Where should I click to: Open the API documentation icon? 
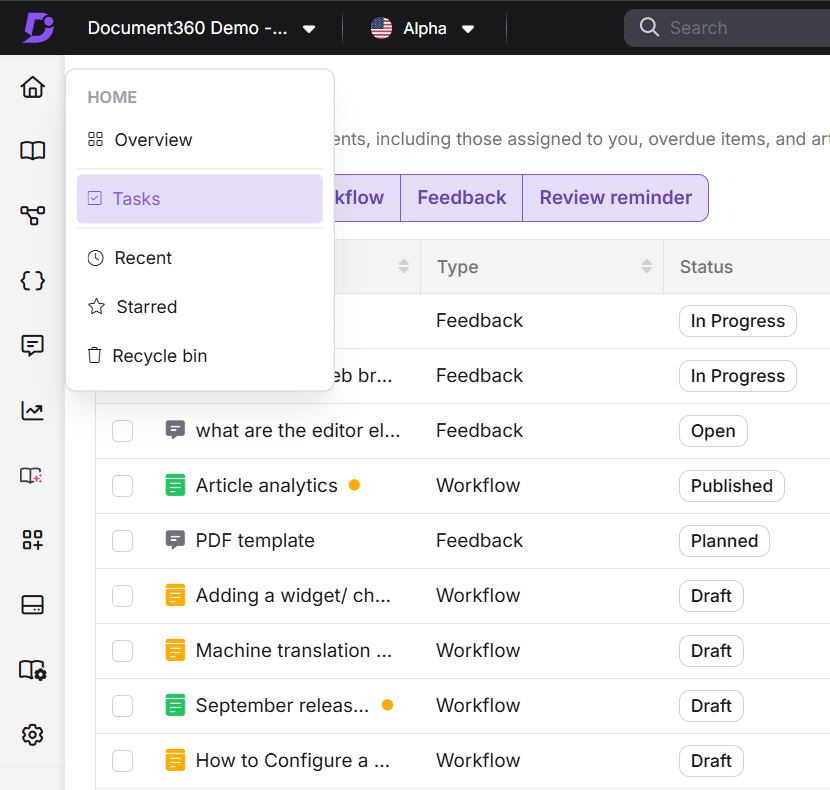pos(32,281)
